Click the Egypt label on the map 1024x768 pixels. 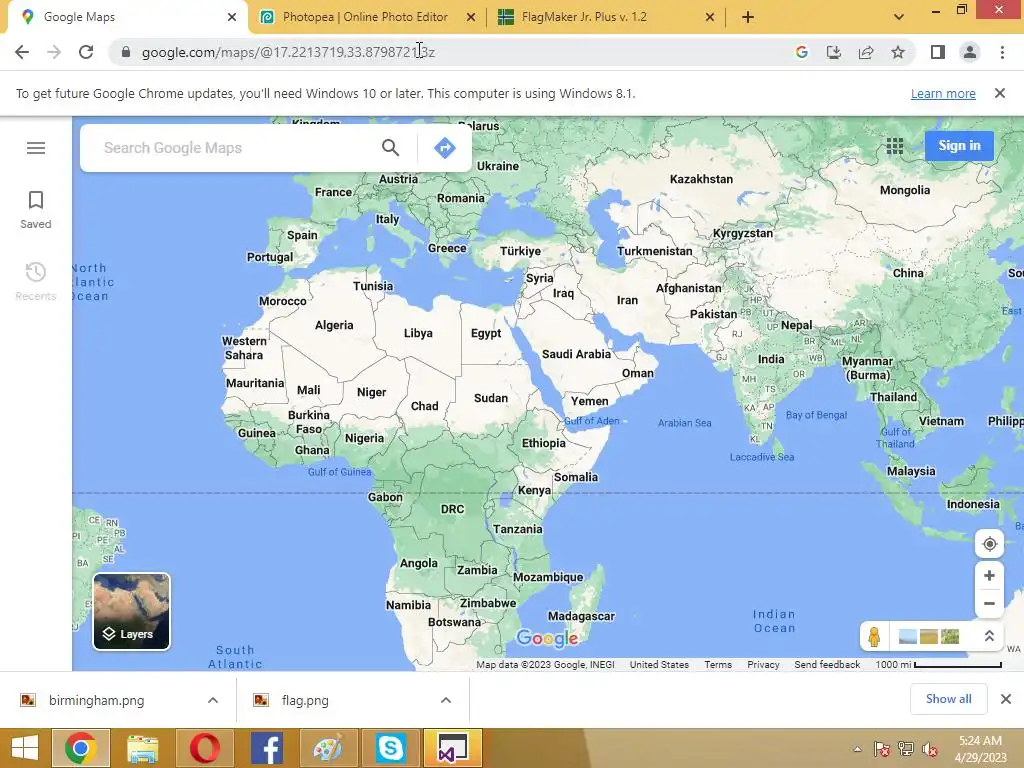(x=486, y=333)
